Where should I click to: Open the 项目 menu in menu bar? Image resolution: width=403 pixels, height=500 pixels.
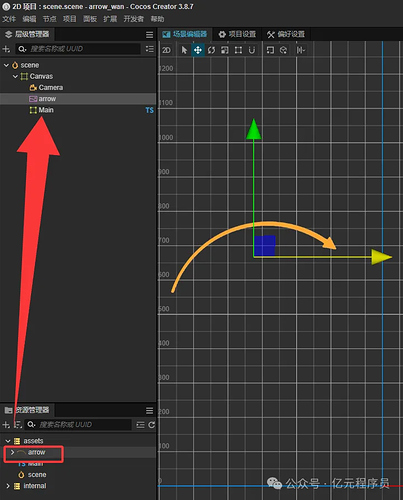click(70, 19)
